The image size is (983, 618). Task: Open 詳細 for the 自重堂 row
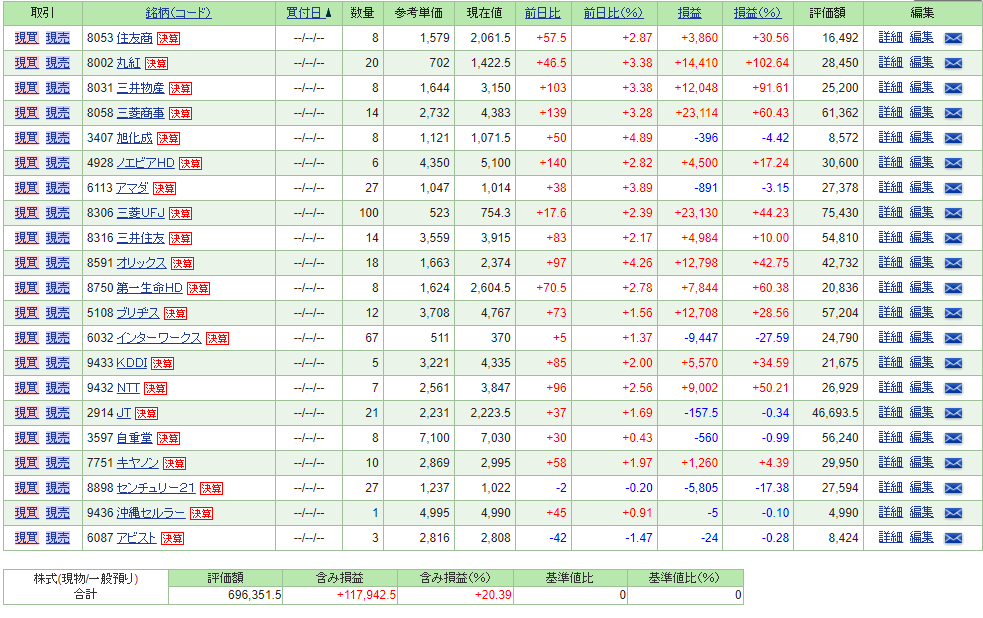[x=890, y=437]
